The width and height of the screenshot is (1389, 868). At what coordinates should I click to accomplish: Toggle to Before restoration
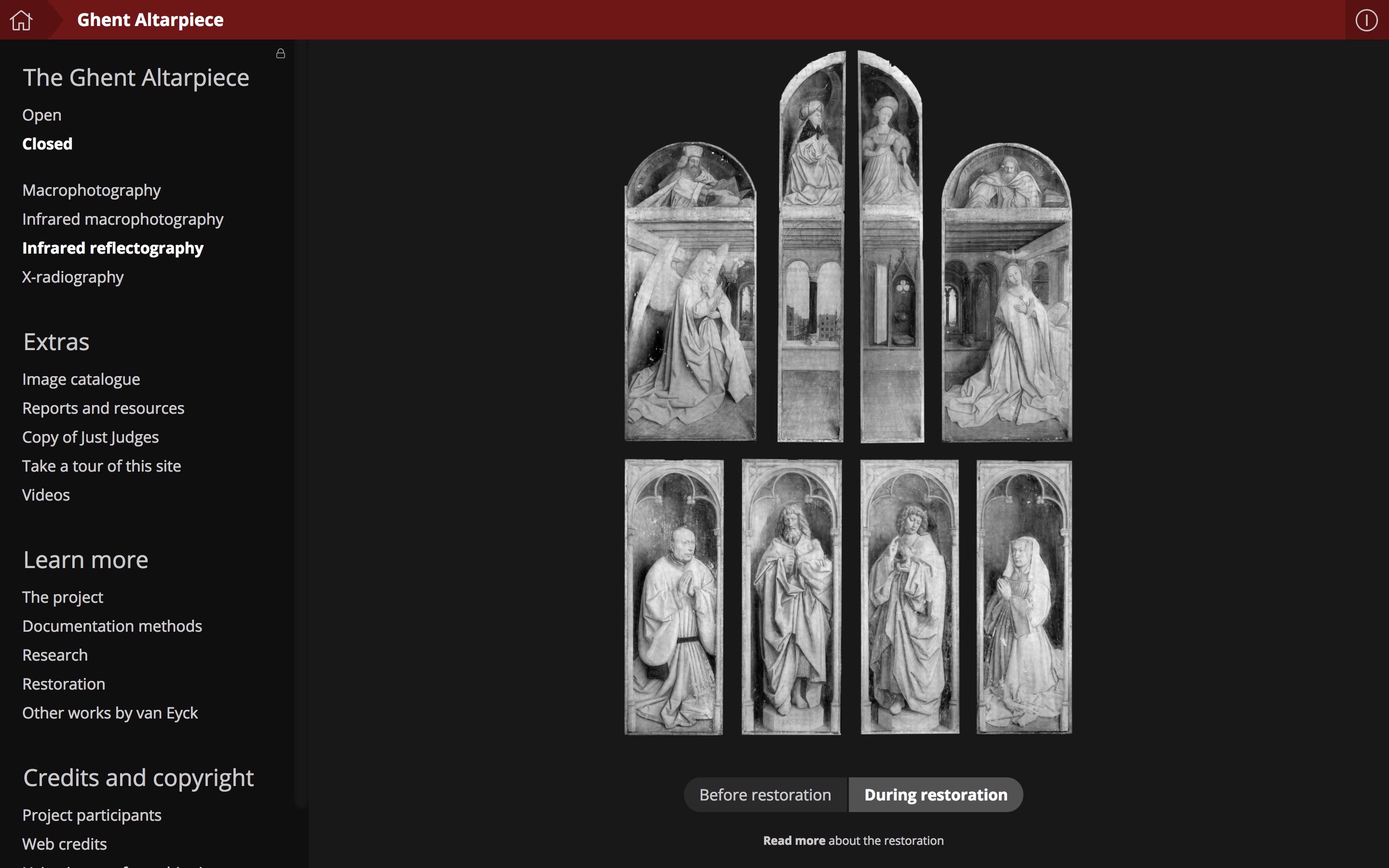point(765,795)
